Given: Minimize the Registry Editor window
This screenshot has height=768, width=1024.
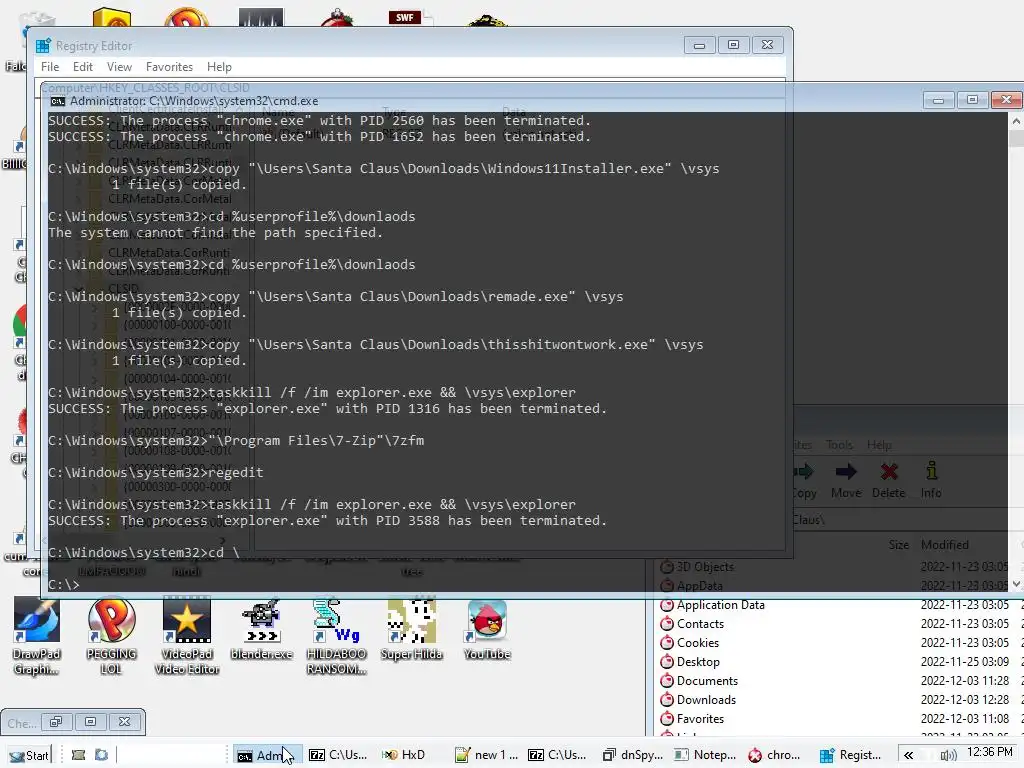Looking at the screenshot, I should (699, 45).
